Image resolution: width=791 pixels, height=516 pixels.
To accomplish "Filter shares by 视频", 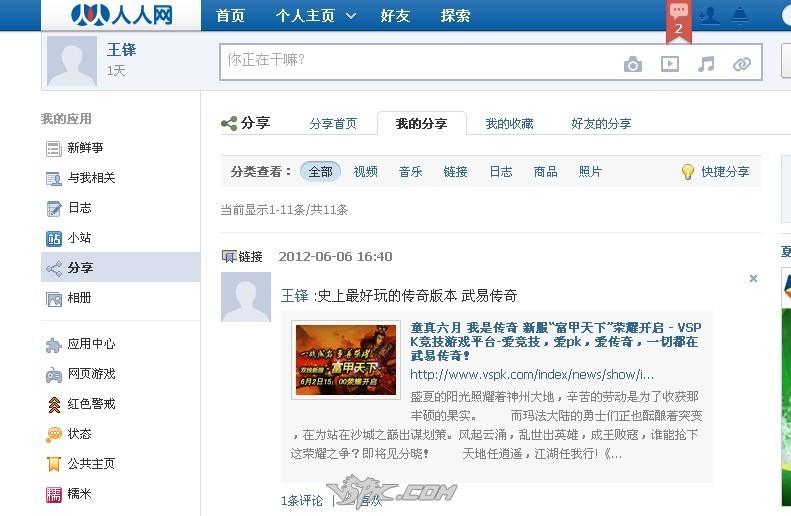I will pos(366,171).
